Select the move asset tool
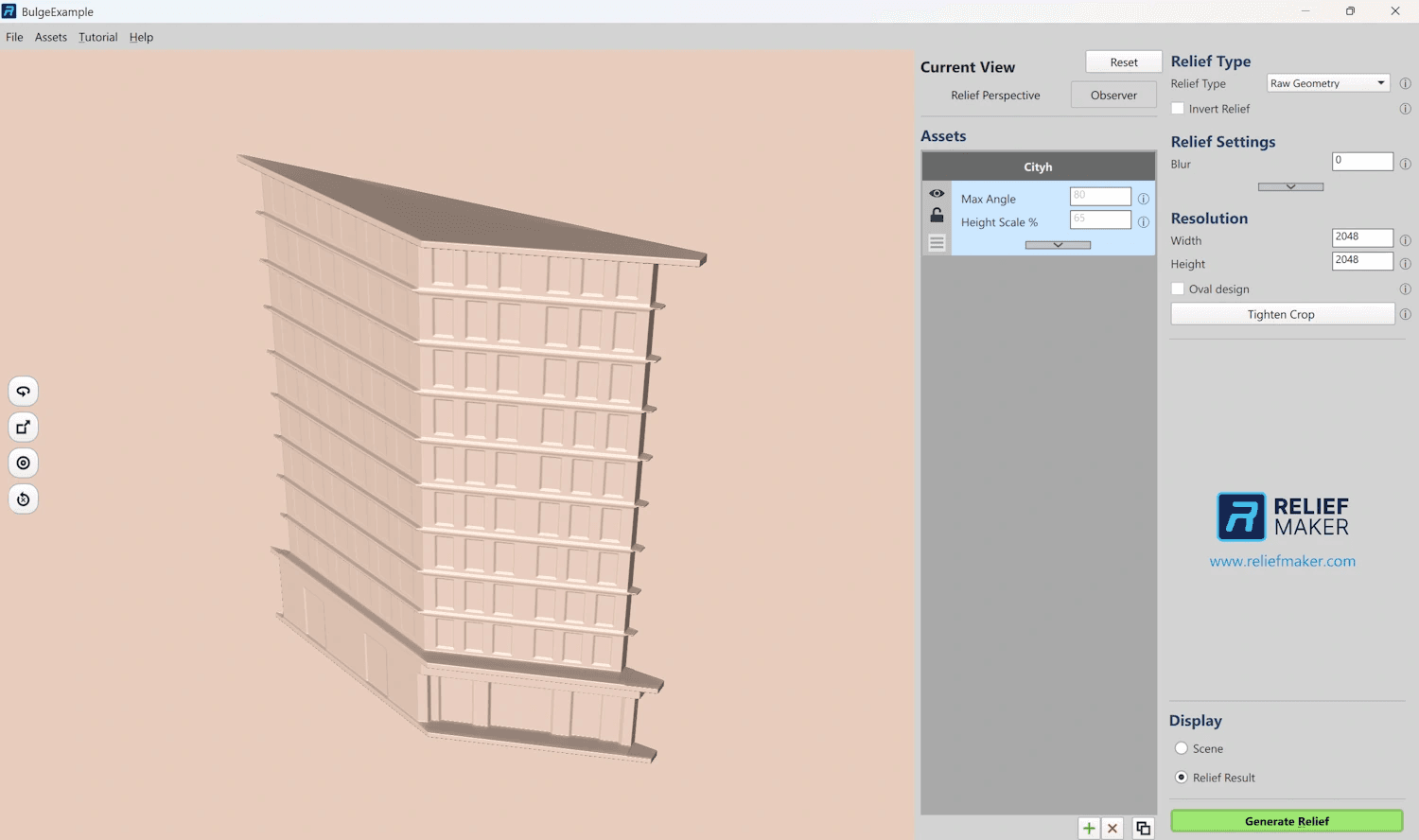The image size is (1419, 840). coord(23,426)
